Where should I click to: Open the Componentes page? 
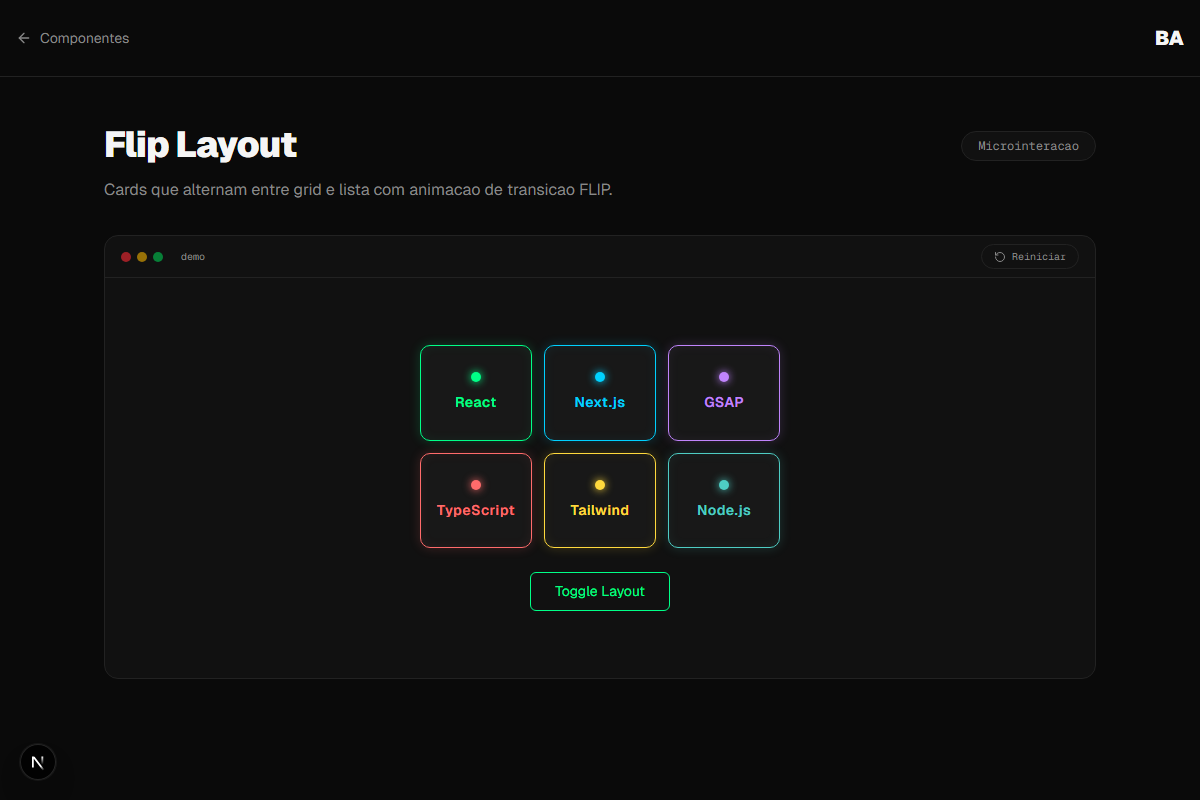[84, 38]
